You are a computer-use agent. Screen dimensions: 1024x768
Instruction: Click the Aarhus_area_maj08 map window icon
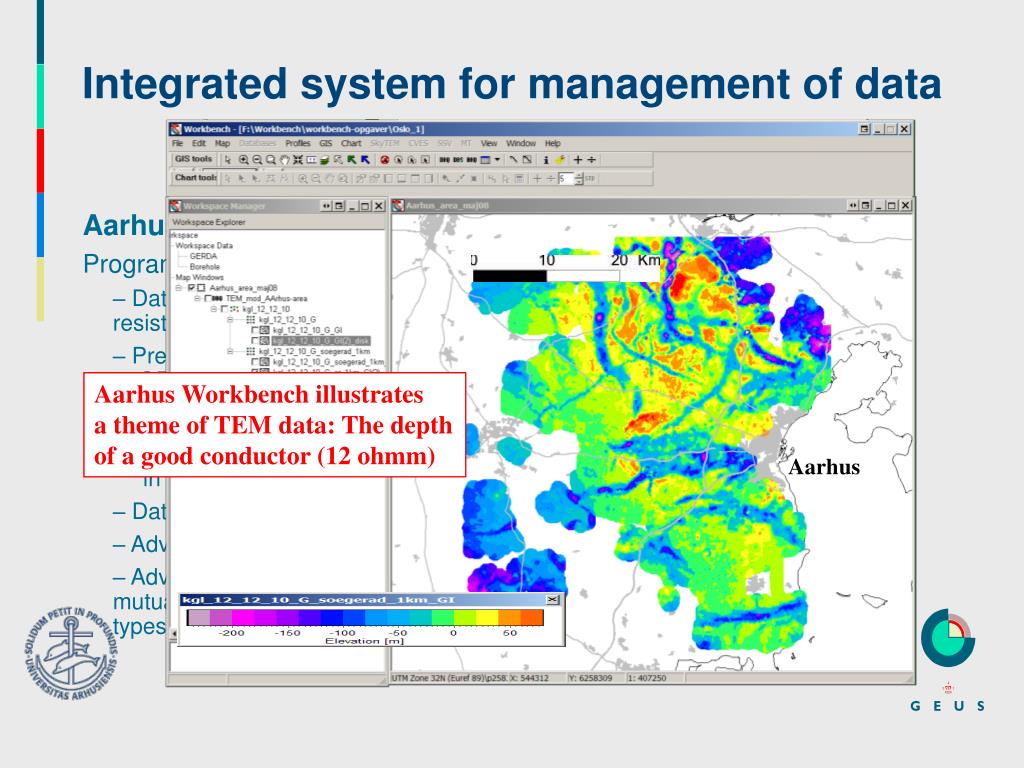point(398,206)
